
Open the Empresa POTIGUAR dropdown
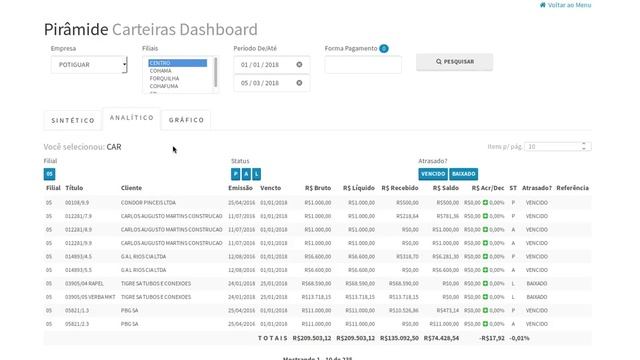(x=89, y=64)
